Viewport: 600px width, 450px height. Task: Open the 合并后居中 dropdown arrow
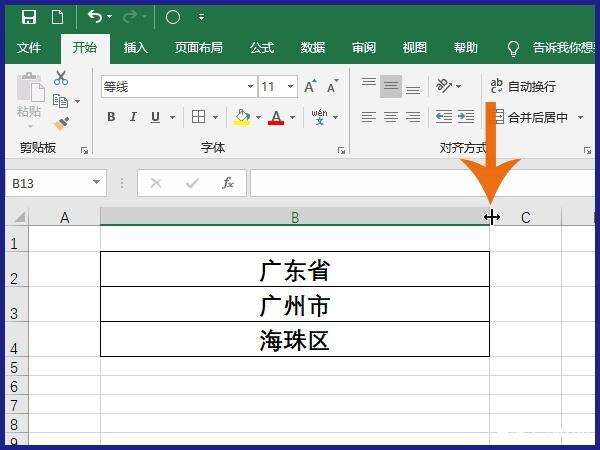580,117
